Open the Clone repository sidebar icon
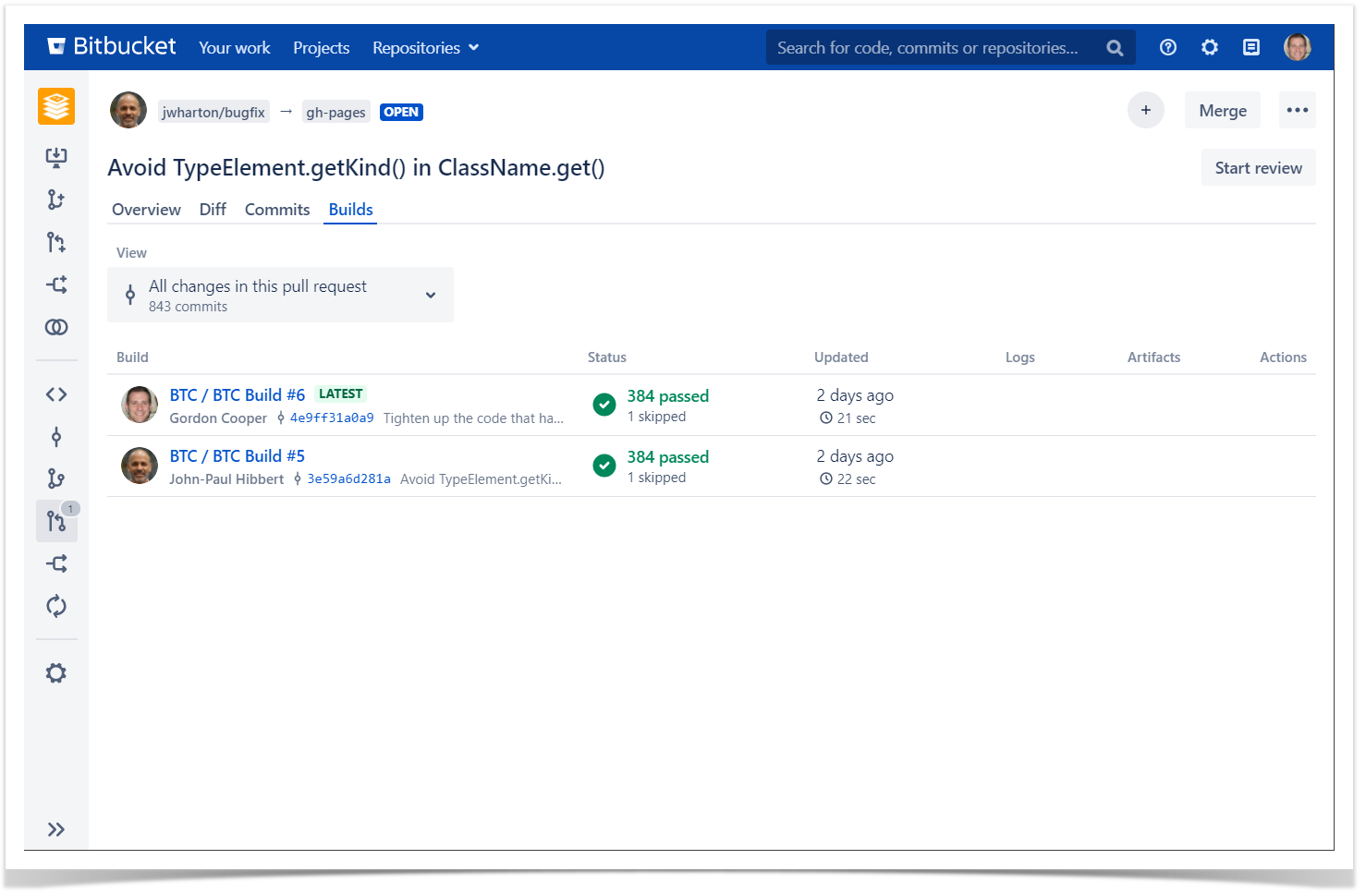The image size is (1366, 896). click(56, 157)
